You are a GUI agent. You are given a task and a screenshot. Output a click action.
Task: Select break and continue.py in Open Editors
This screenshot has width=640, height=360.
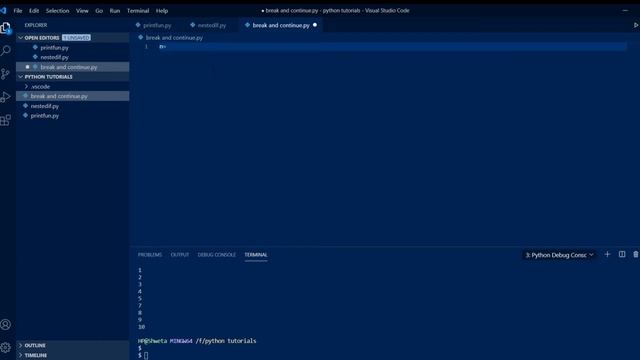73,67
